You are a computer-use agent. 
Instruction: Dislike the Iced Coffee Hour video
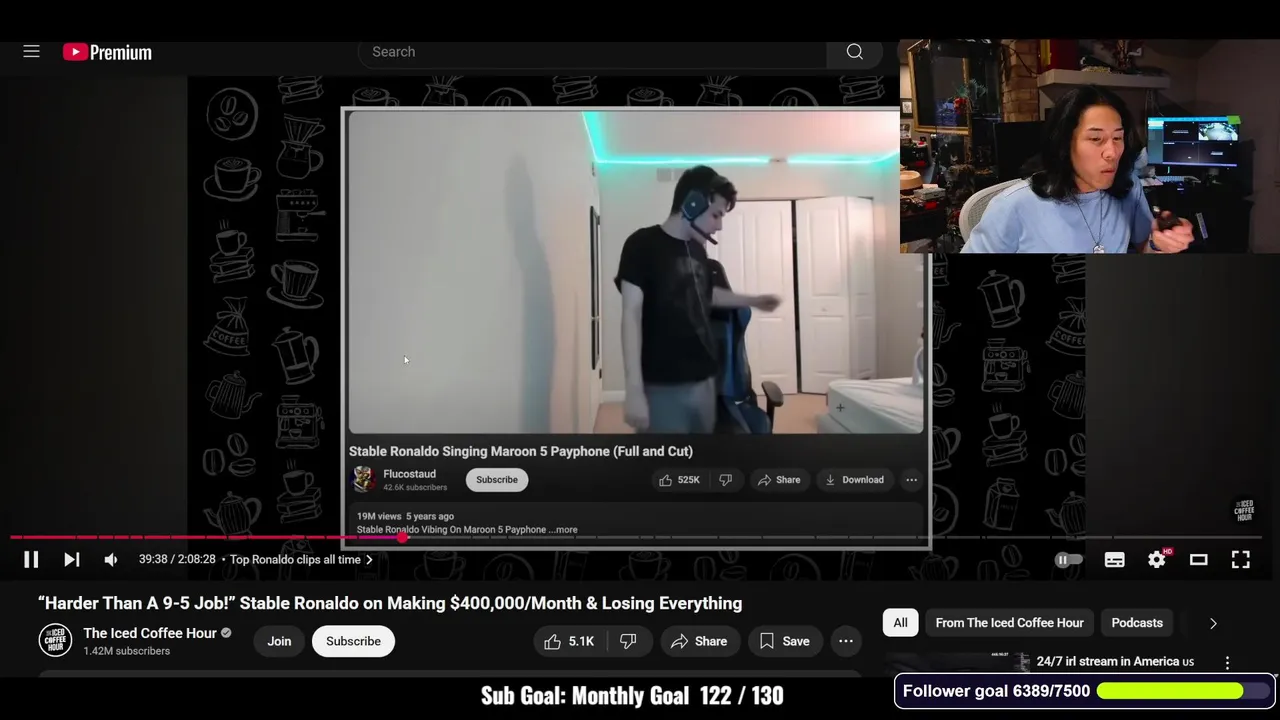coord(628,641)
